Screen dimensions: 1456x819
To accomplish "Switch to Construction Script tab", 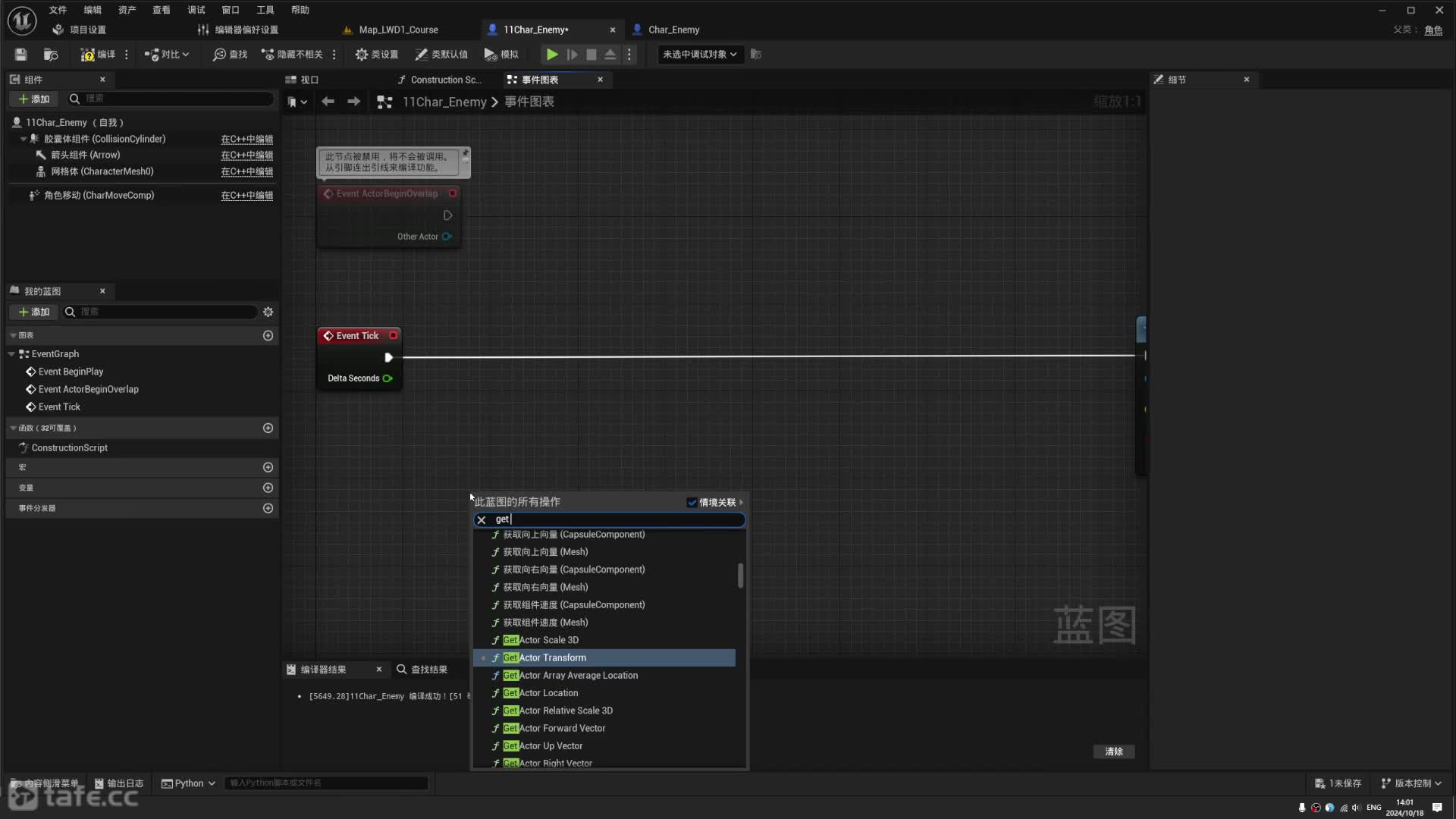I will pos(445,80).
